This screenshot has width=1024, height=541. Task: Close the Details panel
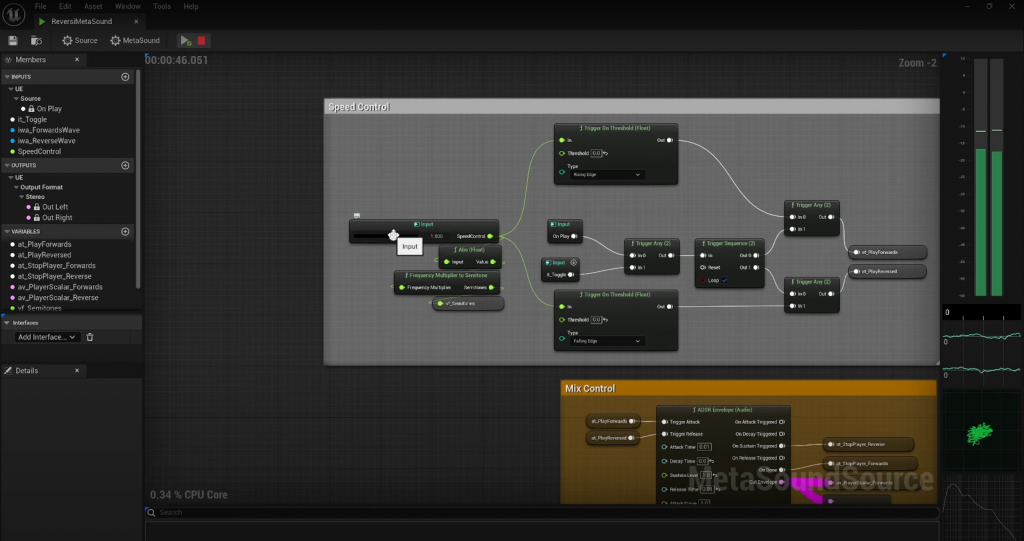point(77,370)
